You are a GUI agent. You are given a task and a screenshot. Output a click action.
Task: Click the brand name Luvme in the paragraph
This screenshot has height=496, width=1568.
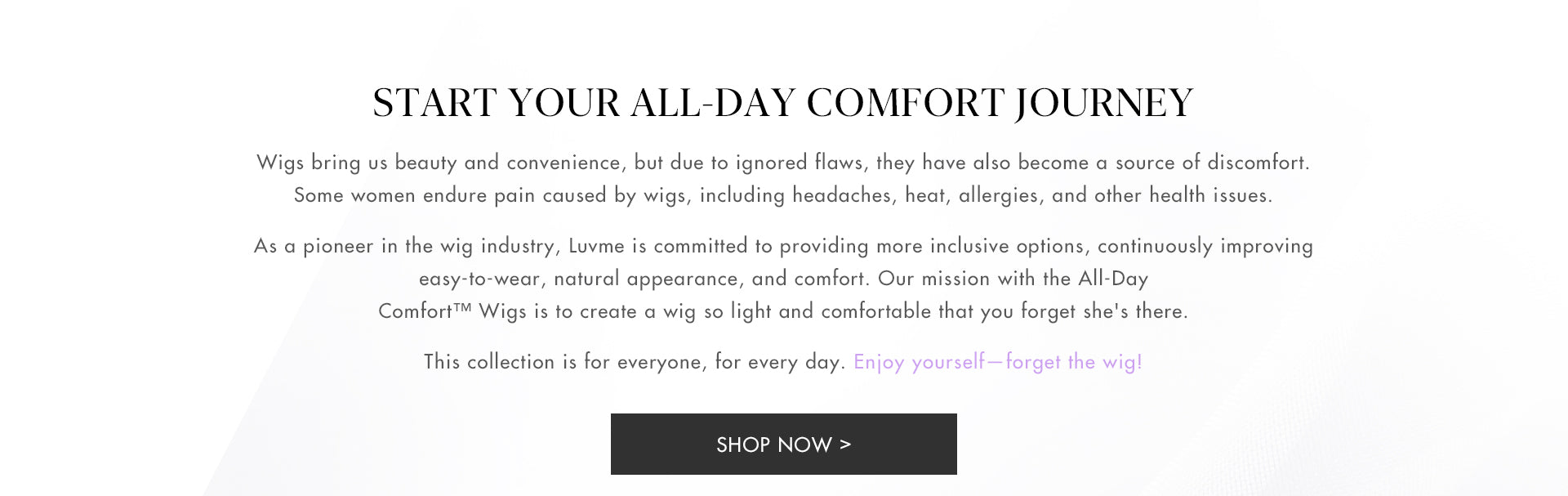(x=595, y=246)
